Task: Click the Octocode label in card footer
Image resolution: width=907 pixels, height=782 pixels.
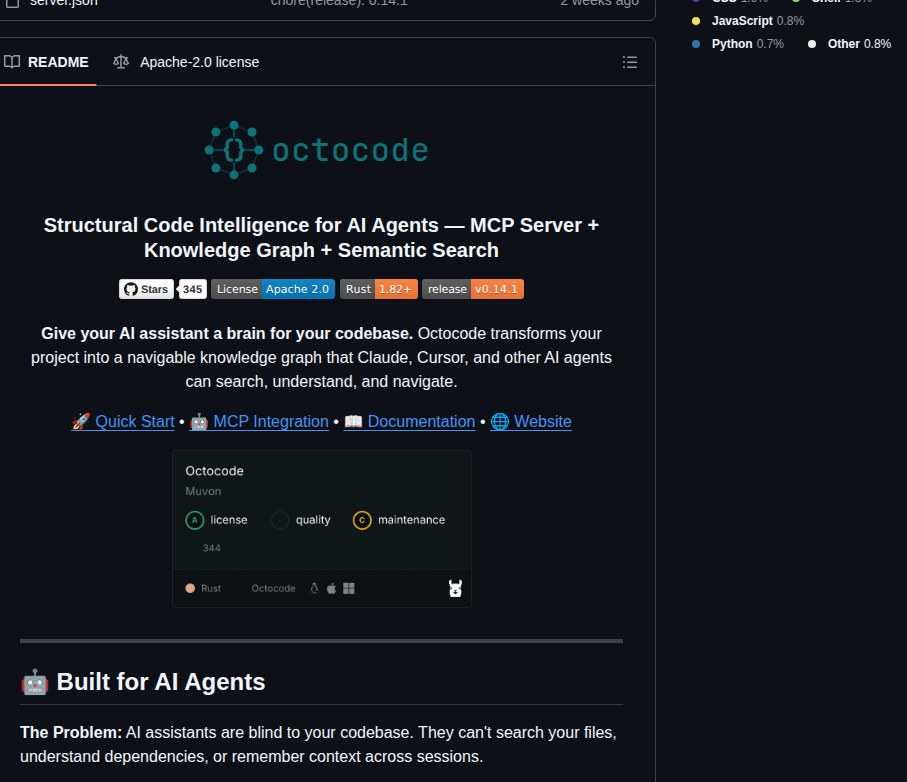Action: [274, 588]
